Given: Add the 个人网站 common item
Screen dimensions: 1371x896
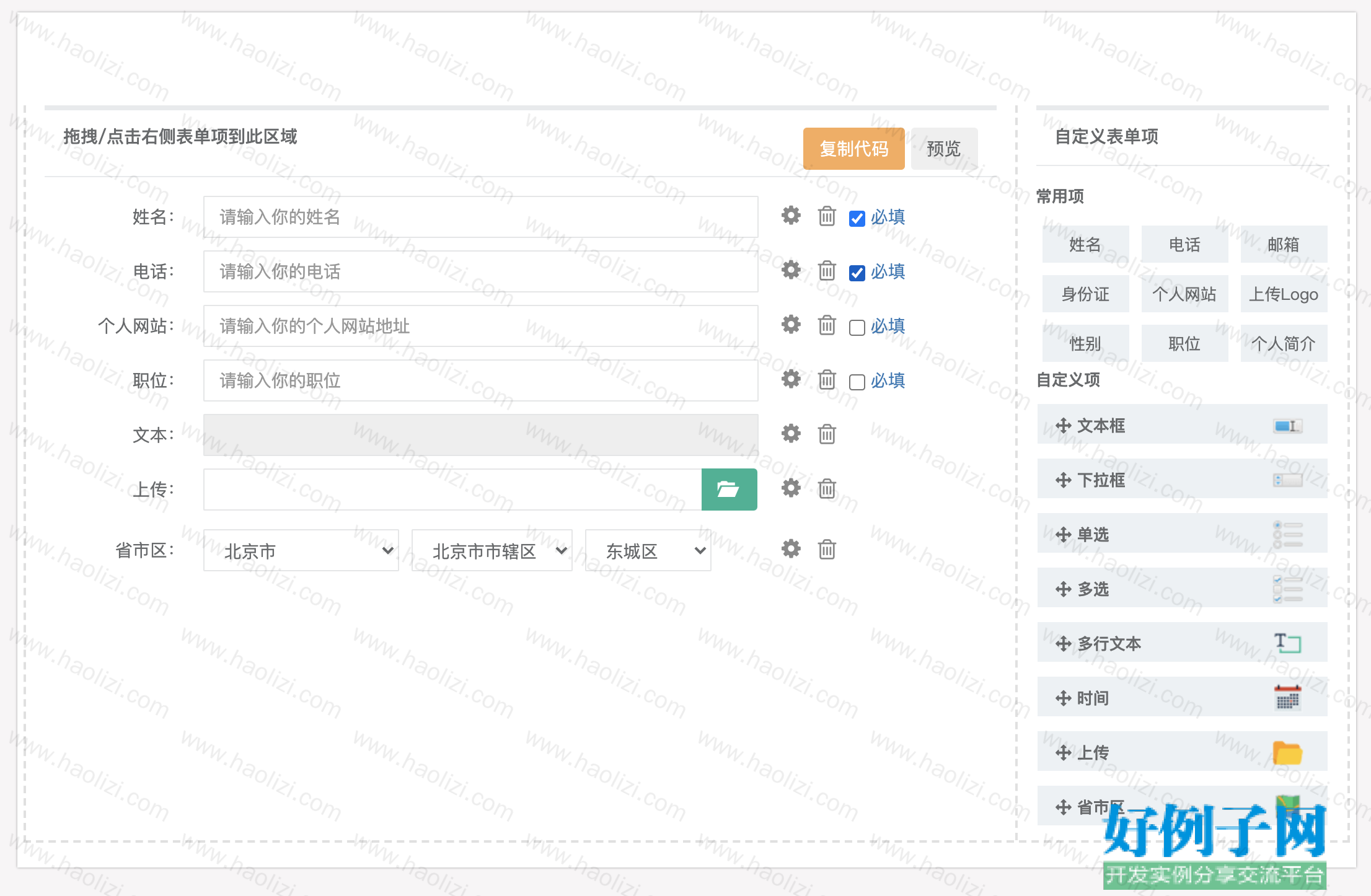Looking at the screenshot, I should point(1184,294).
